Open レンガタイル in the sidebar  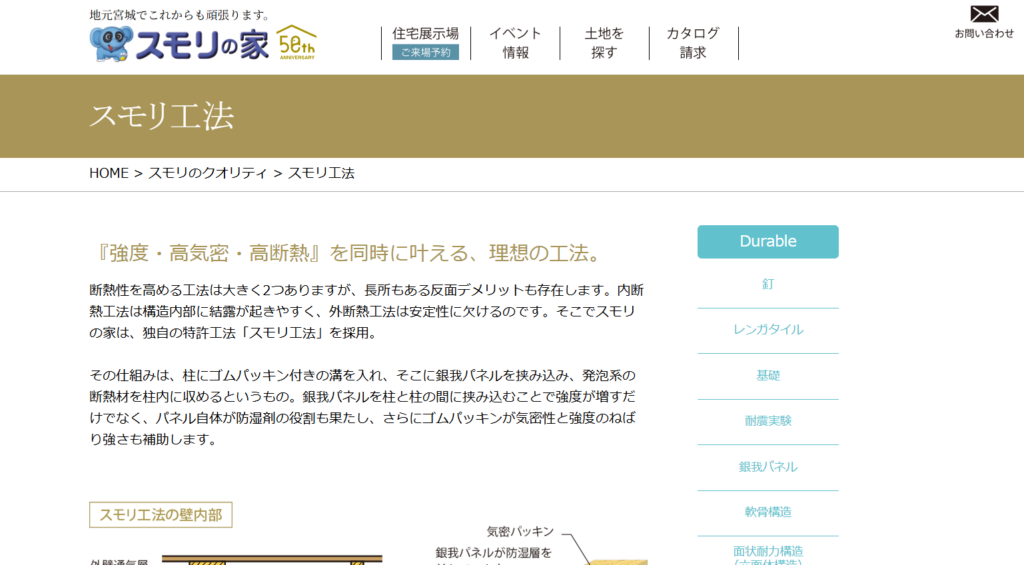click(768, 330)
